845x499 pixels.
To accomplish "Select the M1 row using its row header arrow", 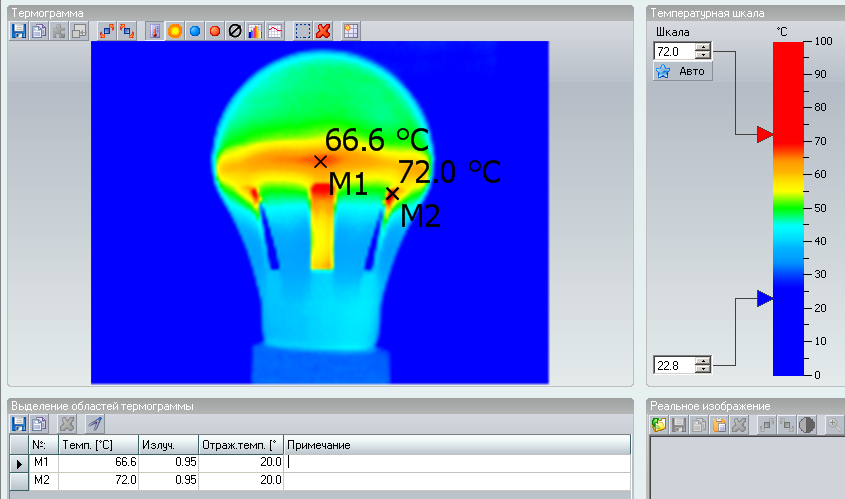I will coord(19,463).
